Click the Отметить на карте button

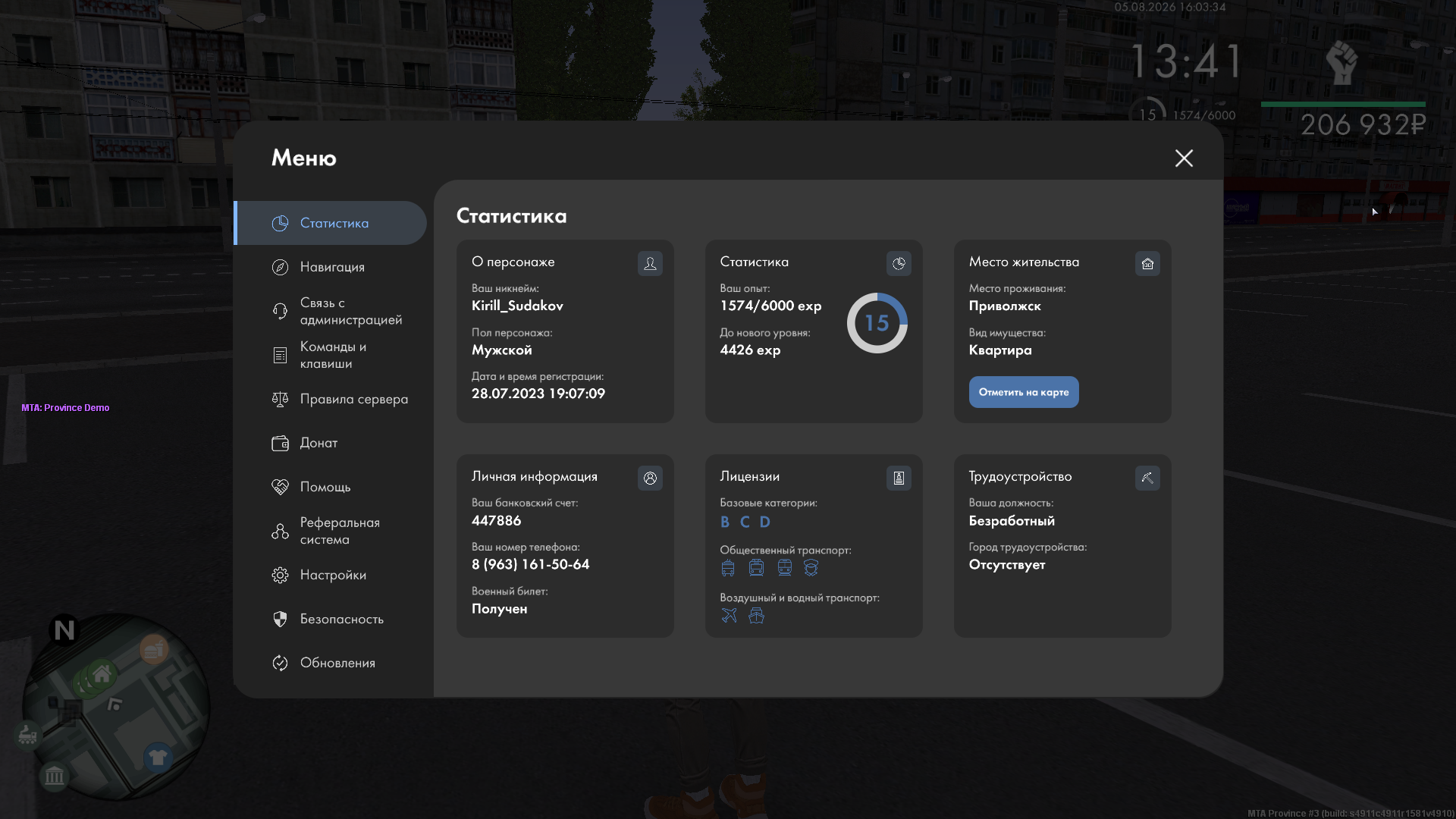pyautogui.click(x=1024, y=392)
